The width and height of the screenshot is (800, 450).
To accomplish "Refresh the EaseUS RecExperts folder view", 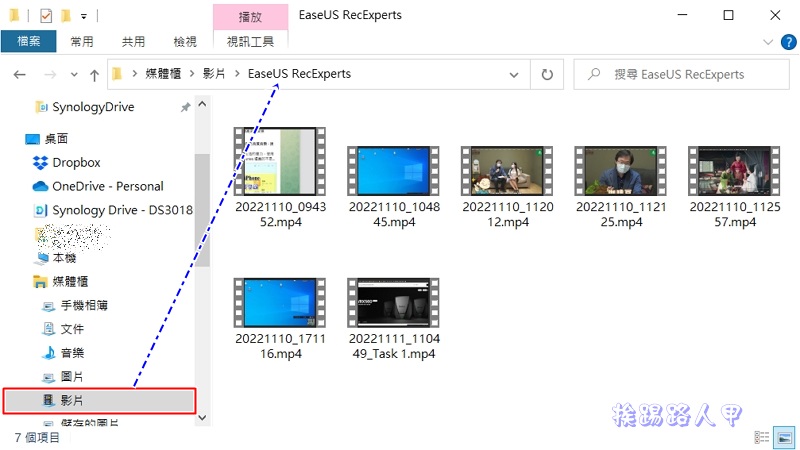I will click(x=546, y=75).
